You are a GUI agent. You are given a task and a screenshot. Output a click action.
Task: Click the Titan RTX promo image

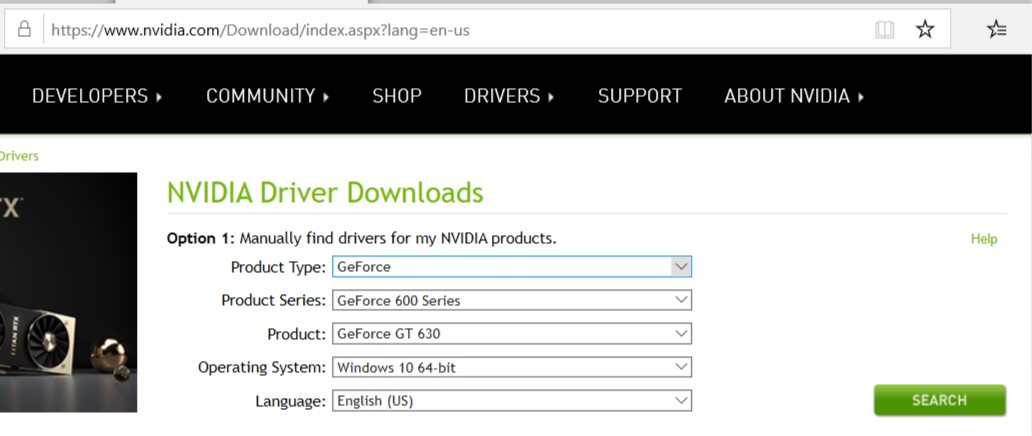click(x=68, y=292)
